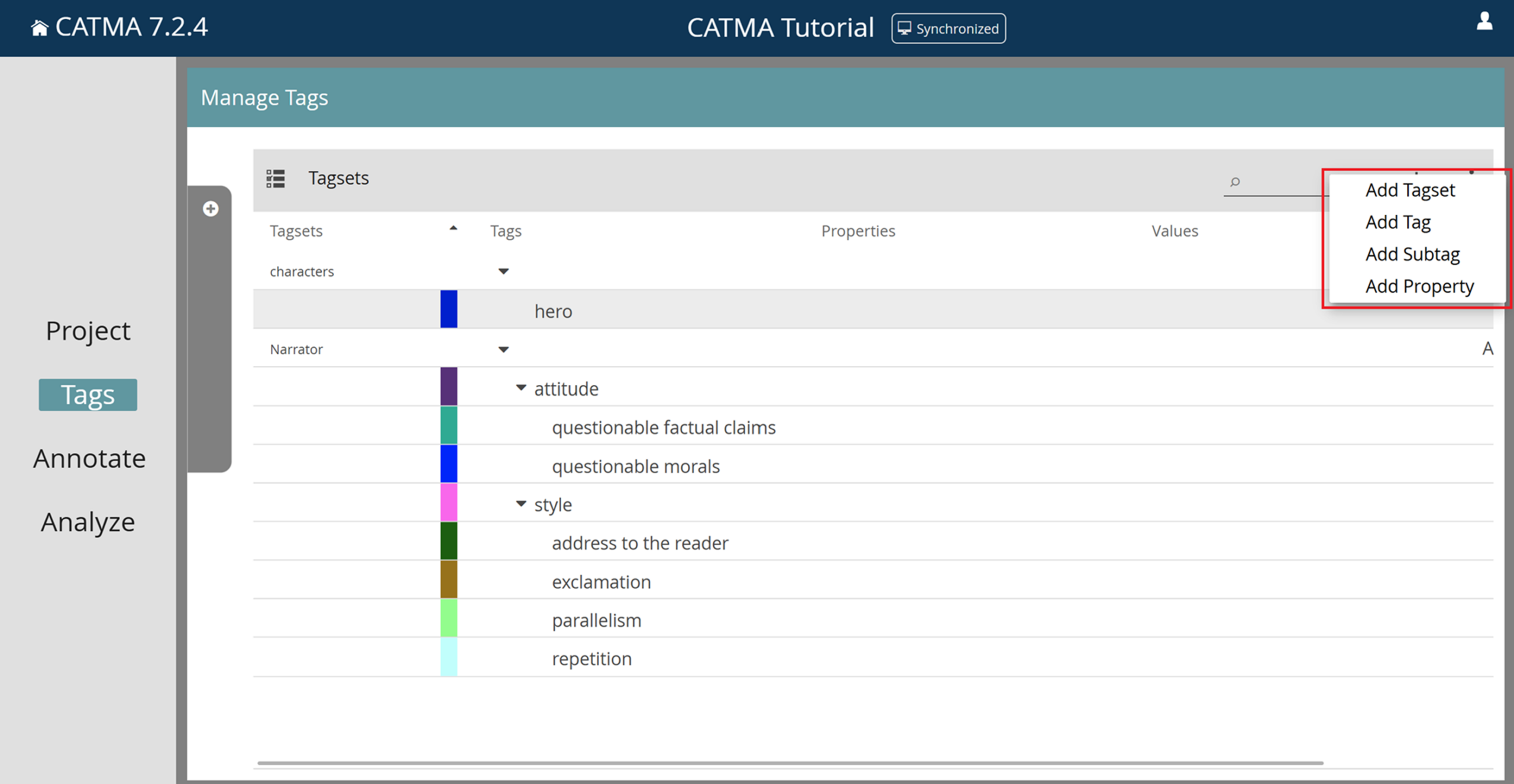Collapse the attitude tag subtree
The image size is (1514, 784).
(x=521, y=387)
